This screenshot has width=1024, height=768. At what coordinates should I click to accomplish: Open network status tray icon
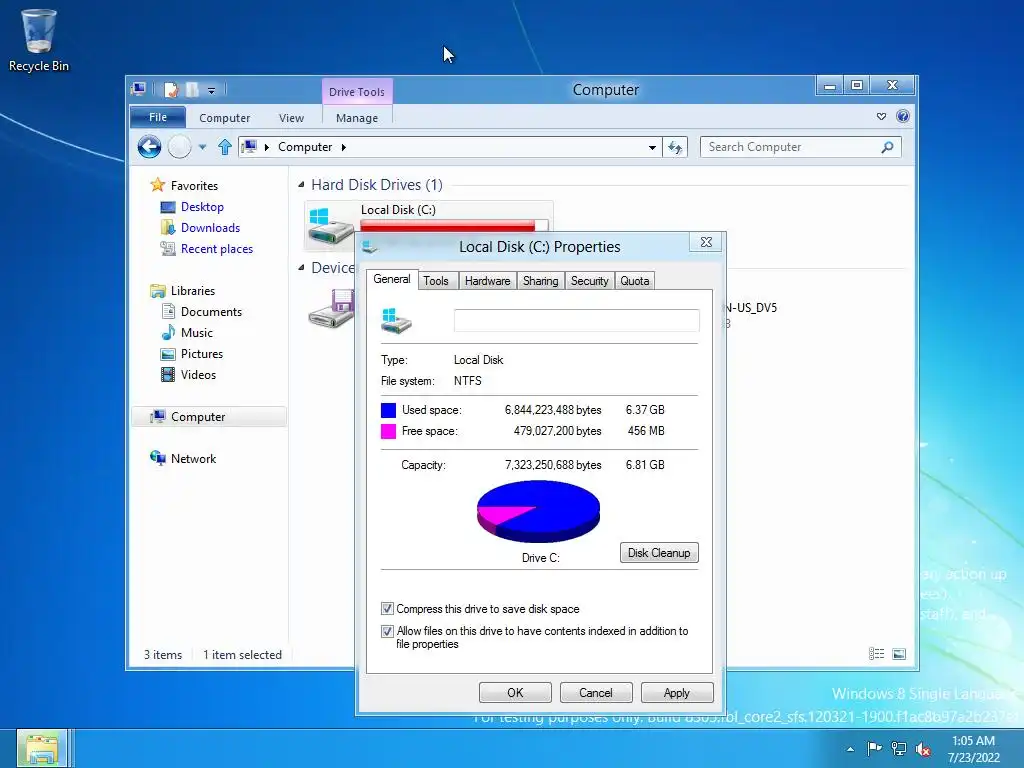point(899,749)
